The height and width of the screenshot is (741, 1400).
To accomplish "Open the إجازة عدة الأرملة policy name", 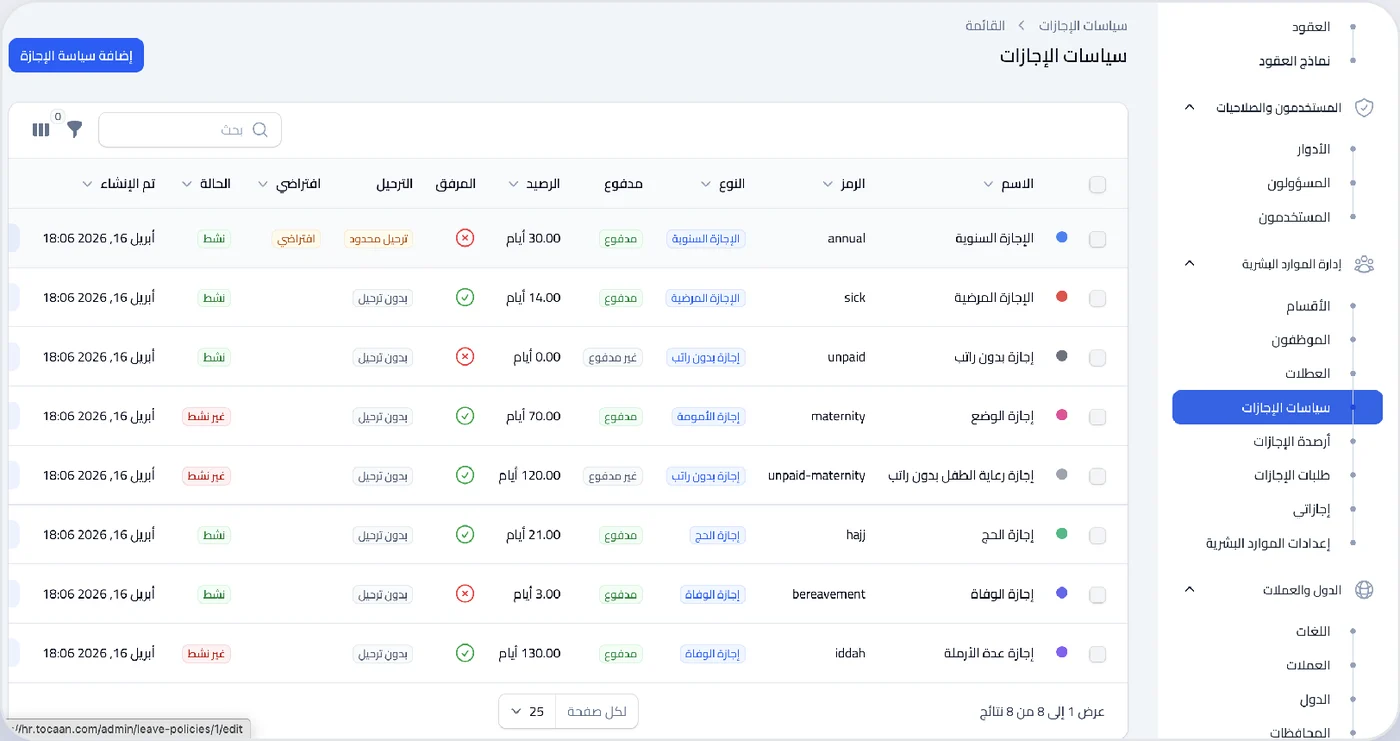I will click(989, 653).
